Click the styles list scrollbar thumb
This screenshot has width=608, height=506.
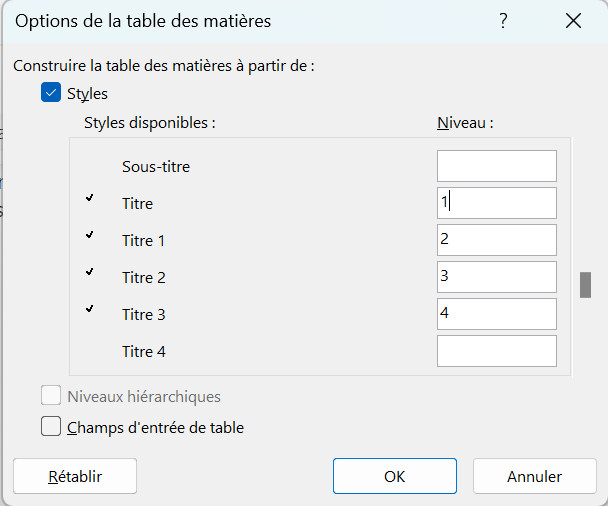tap(585, 284)
